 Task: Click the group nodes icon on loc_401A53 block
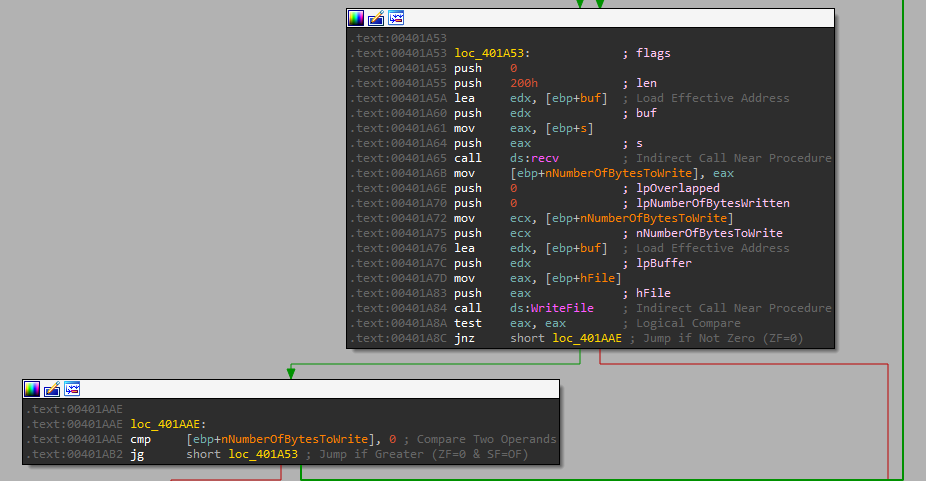pos(396,18)
